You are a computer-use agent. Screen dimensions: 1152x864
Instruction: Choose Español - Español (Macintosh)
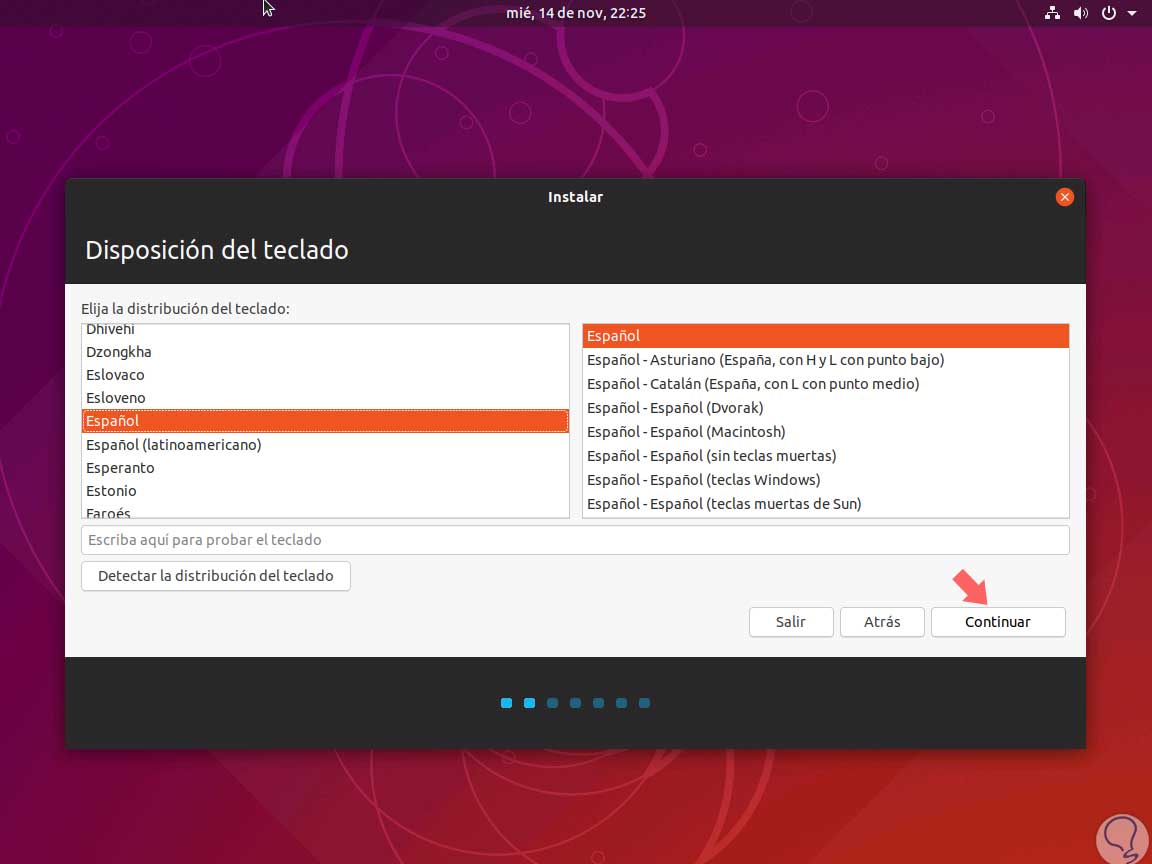coord(826,432)
